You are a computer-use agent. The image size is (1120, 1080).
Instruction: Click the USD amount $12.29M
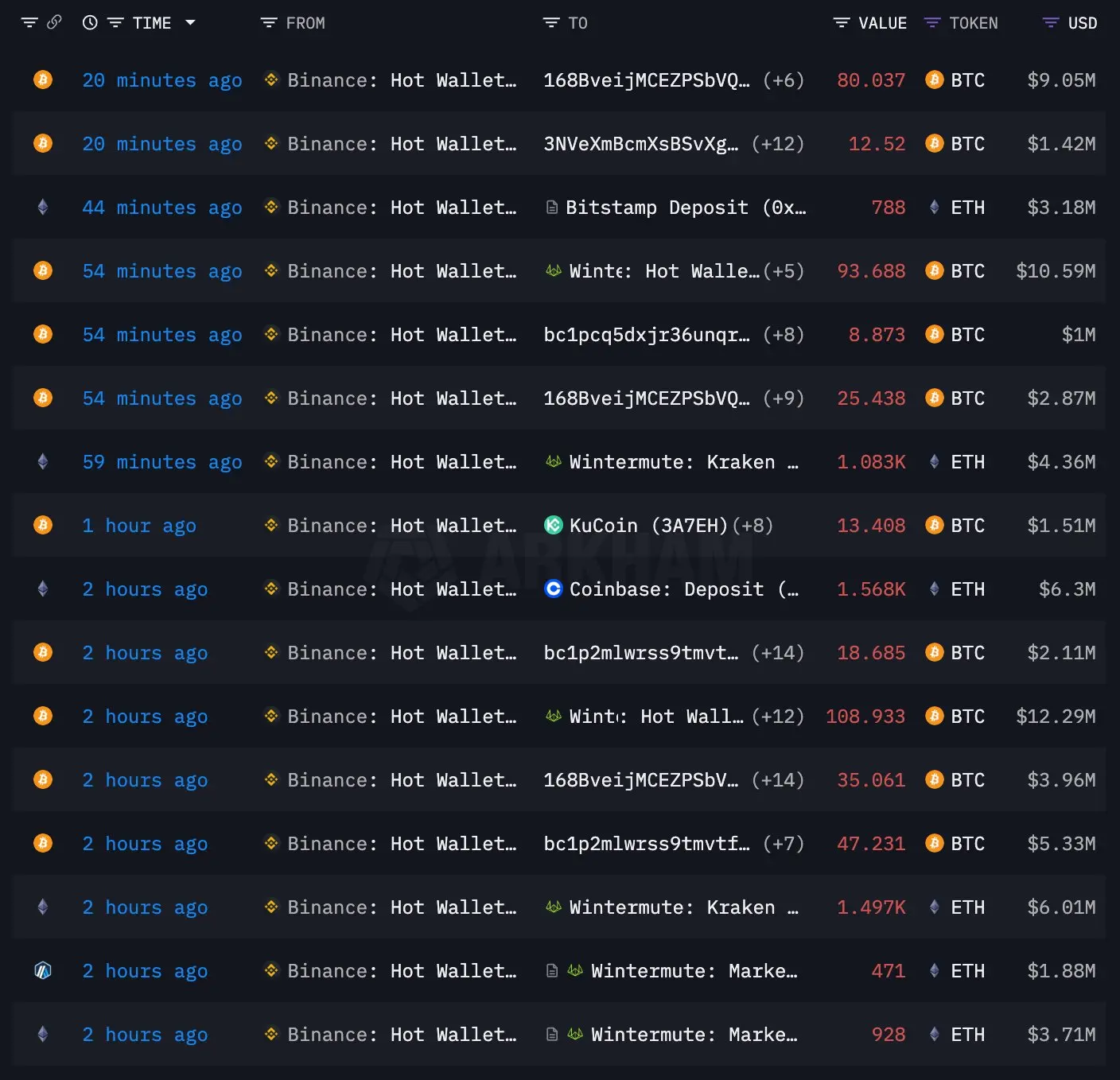tap(1056, 717)
